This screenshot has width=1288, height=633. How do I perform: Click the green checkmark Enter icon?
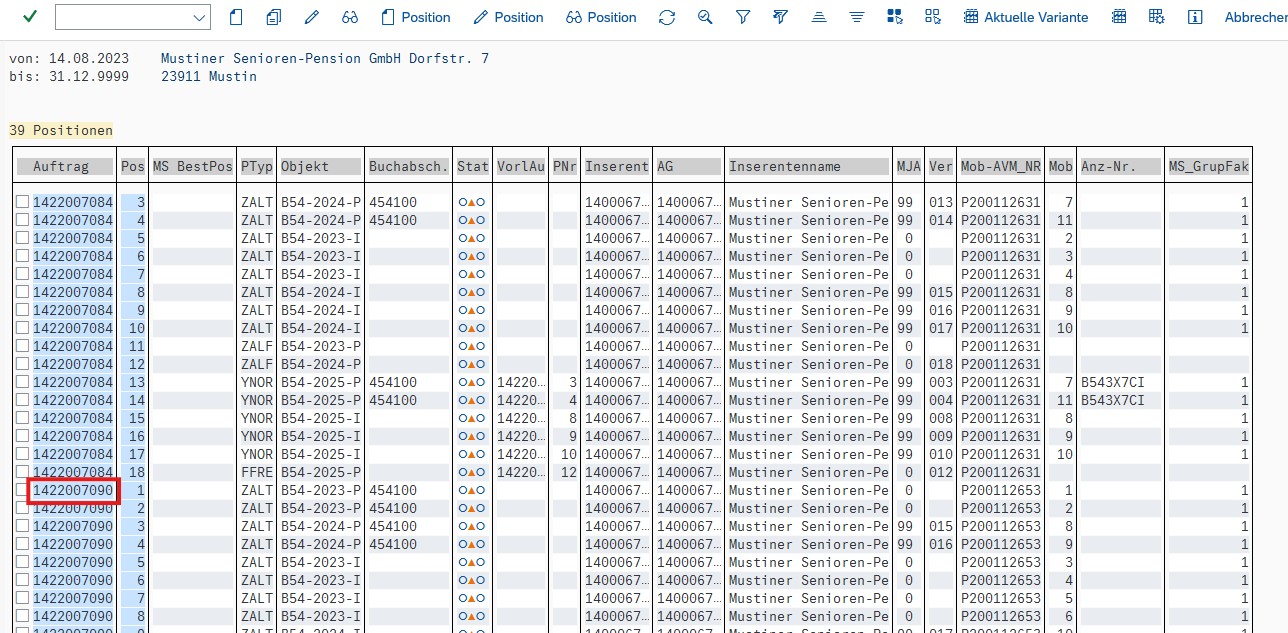pyautogui.click(x=30, y=16)
